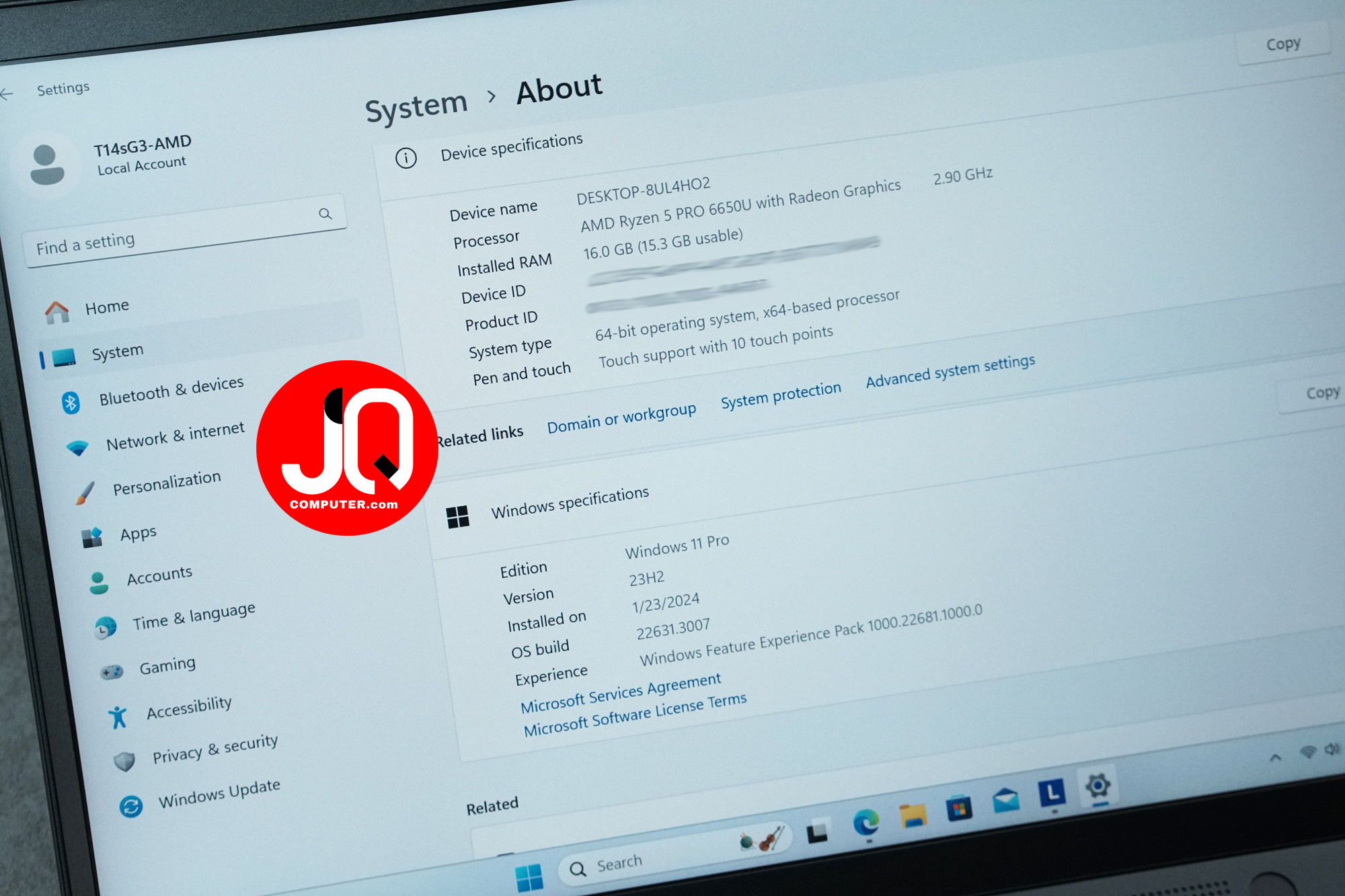Click the Windows Feature Experience Pack value
The width and height of the screenshot is (1345, 896).
(810, 635)
